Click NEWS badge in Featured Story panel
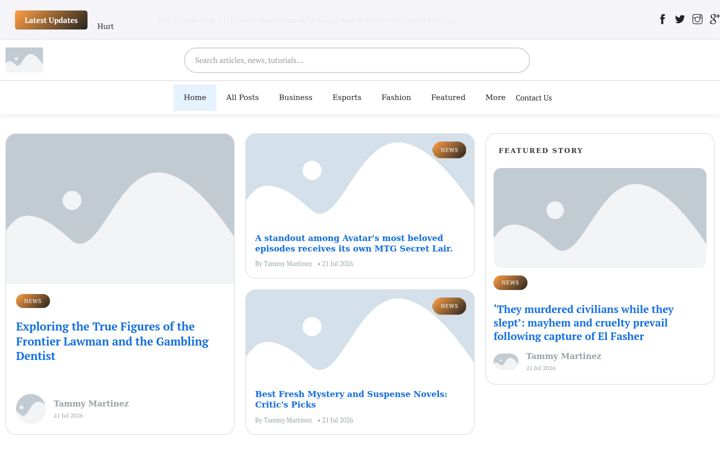This screenshot has height=450, width=720. point(510,282)
